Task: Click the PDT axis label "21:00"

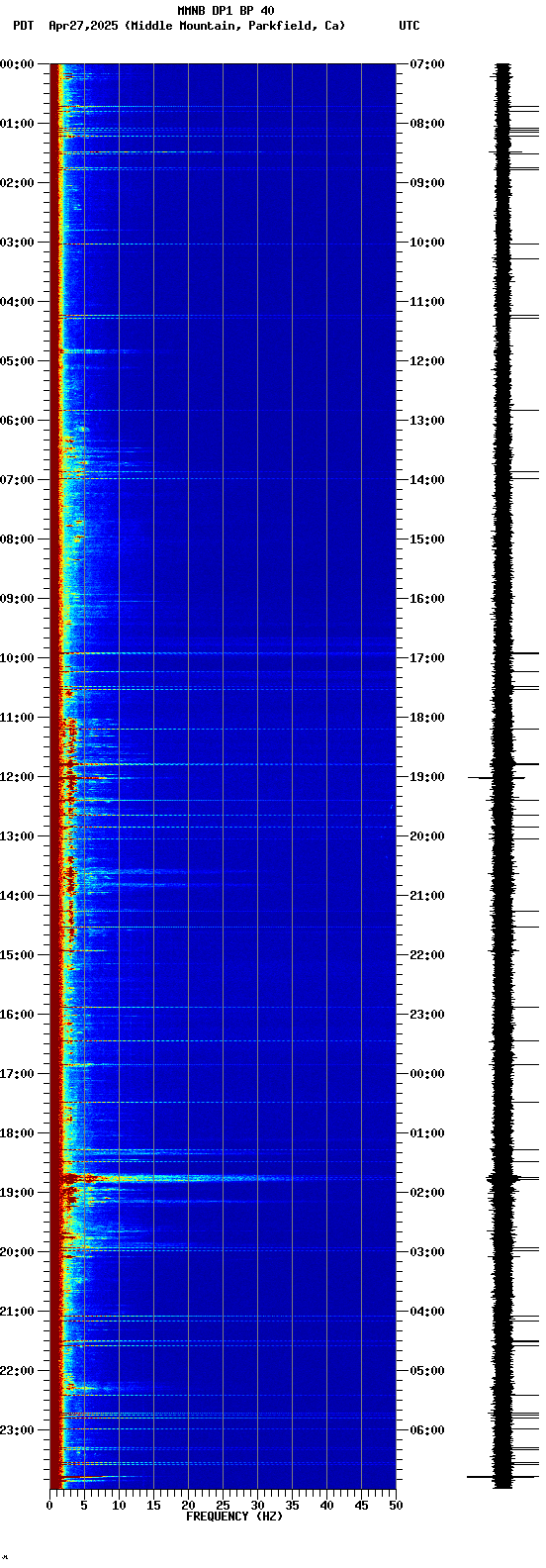Action: coord(17,1312)
